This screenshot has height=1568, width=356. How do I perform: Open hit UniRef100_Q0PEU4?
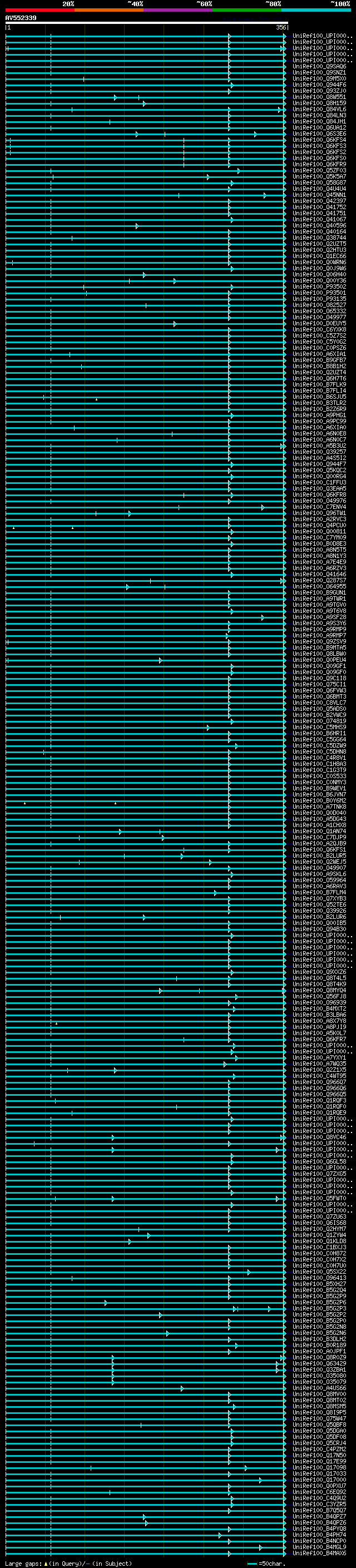pos(319,660)
